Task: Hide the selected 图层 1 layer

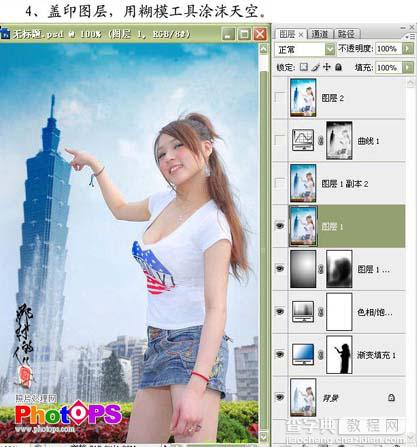Action: click(279, 226)
